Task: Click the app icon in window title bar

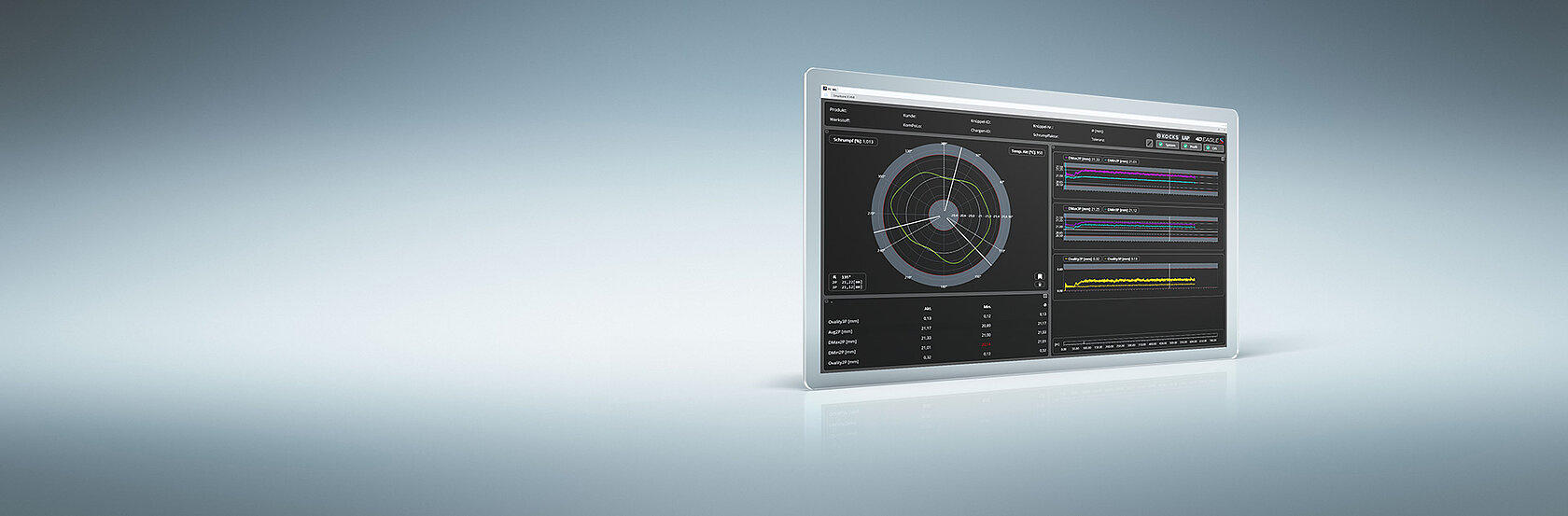Action: pos(825,89)
